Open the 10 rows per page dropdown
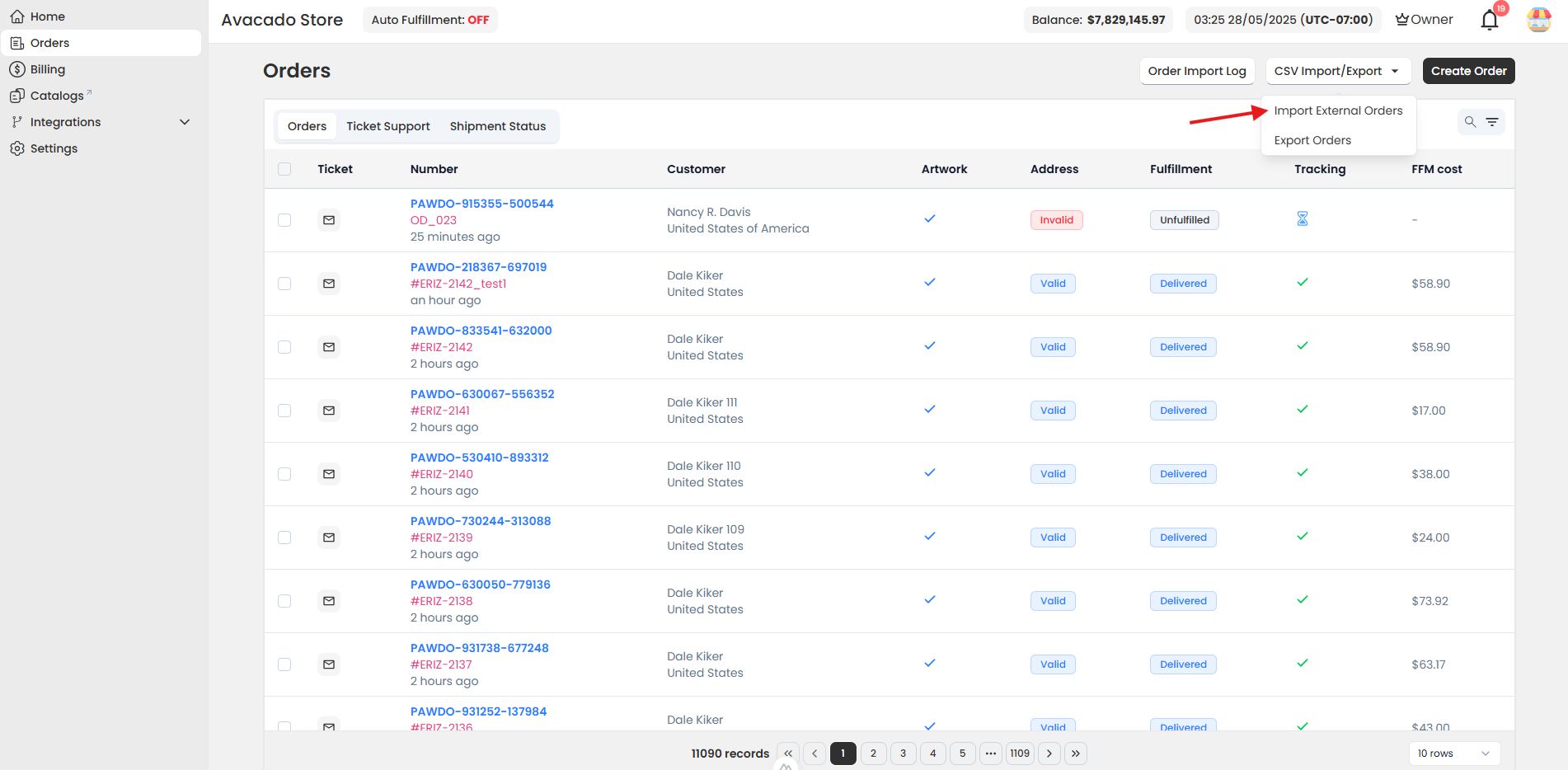The image size is (1568, 770). click(1454, 754)
